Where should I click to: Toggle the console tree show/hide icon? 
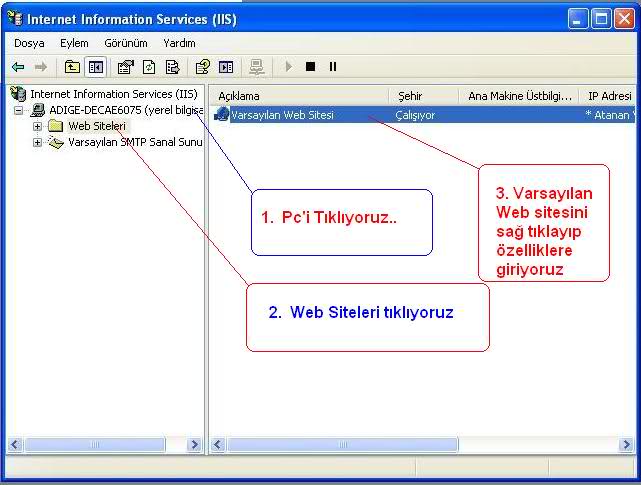(96, 67)
